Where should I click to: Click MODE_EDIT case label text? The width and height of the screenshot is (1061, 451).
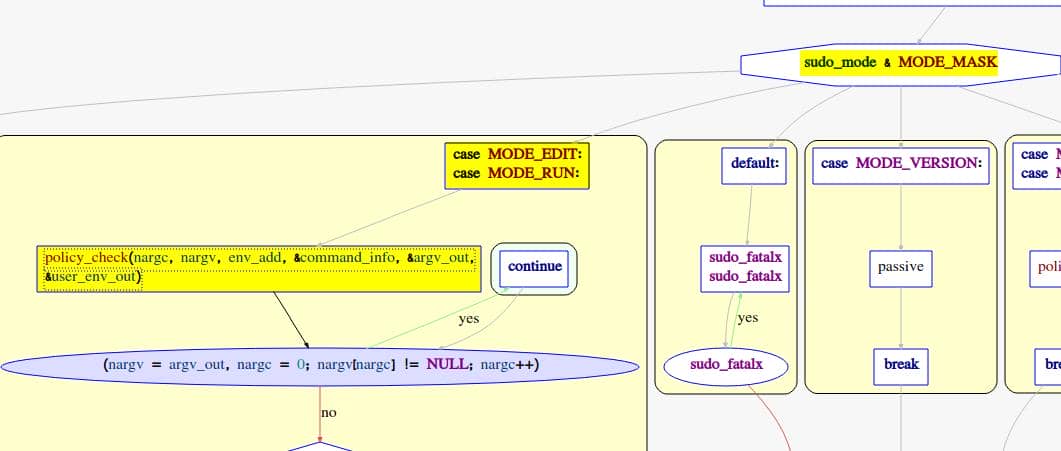coord(534,155)
